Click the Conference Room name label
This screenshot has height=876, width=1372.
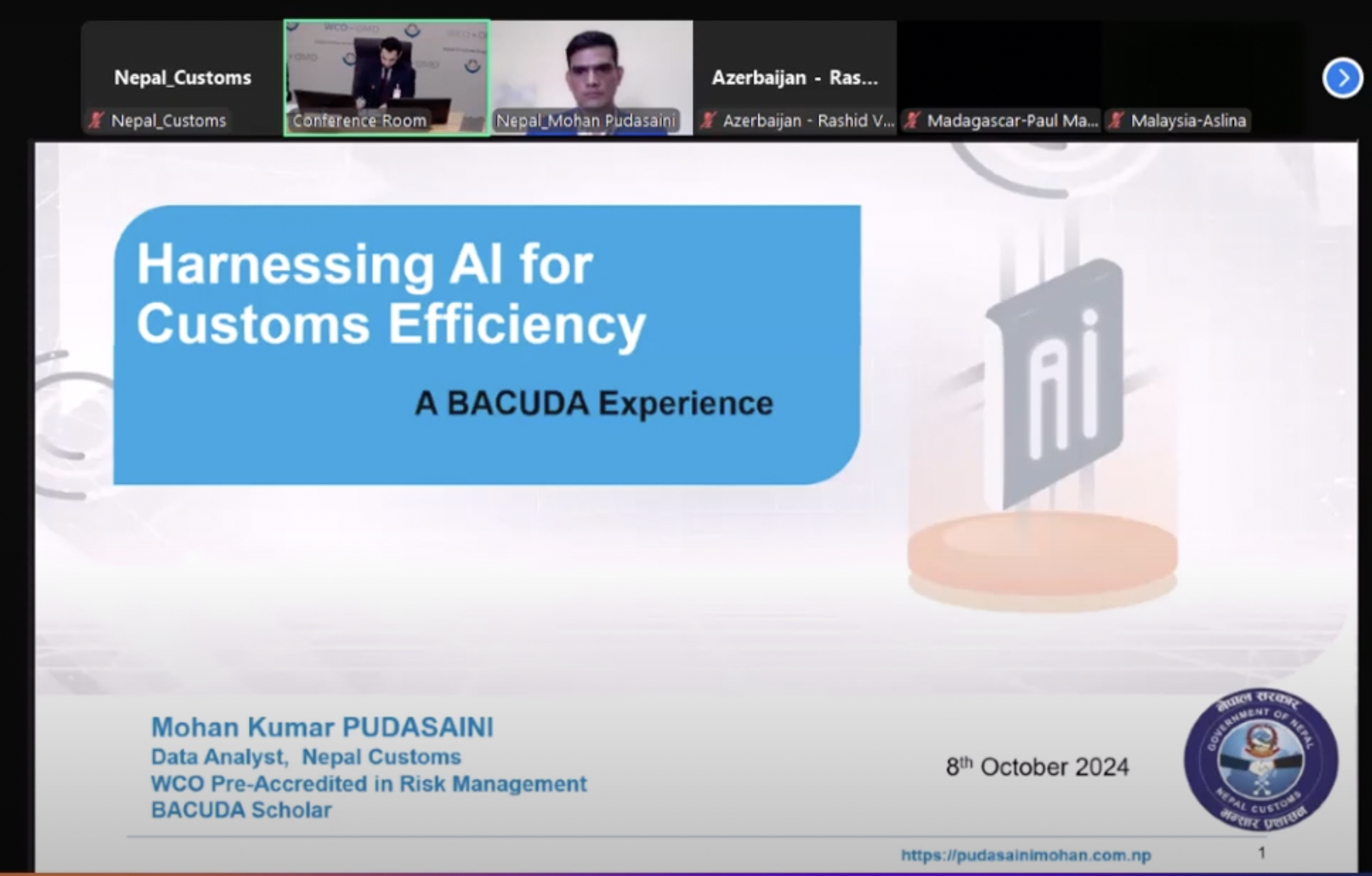click(x=359, y=120)
